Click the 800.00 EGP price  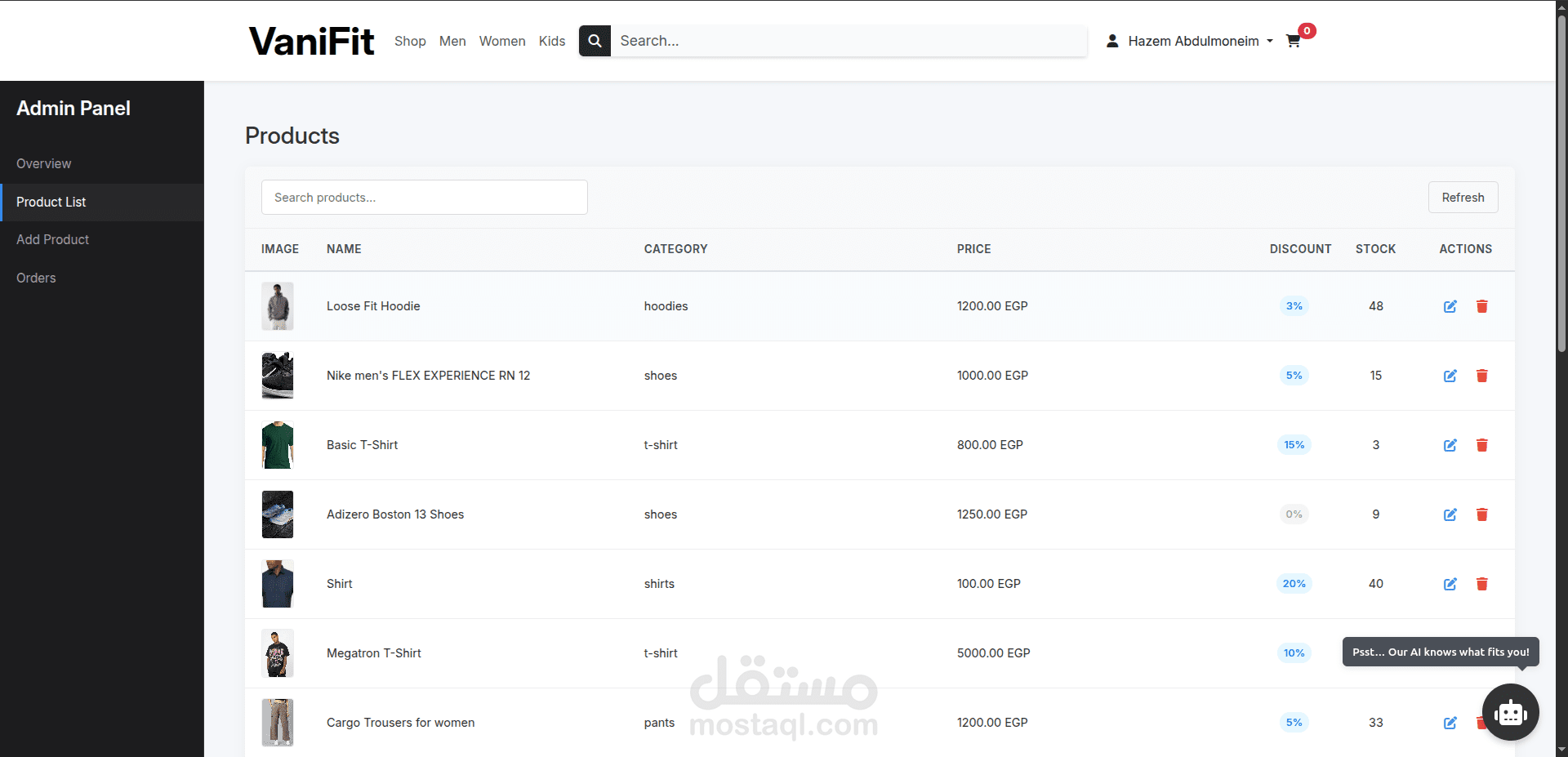[x=990, y=445]
